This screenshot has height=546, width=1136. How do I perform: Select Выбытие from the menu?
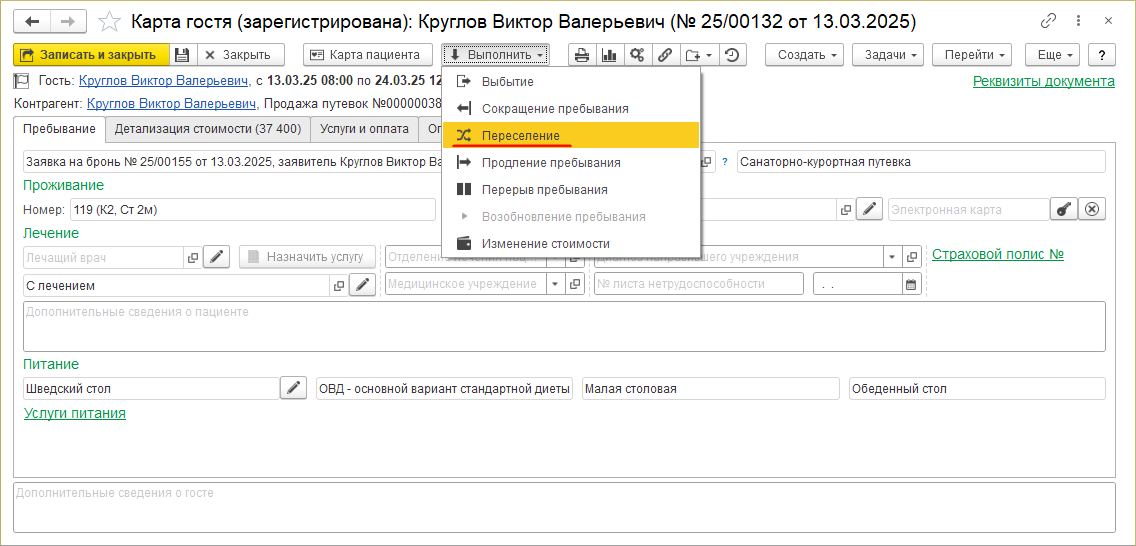(x=571, y=82)
